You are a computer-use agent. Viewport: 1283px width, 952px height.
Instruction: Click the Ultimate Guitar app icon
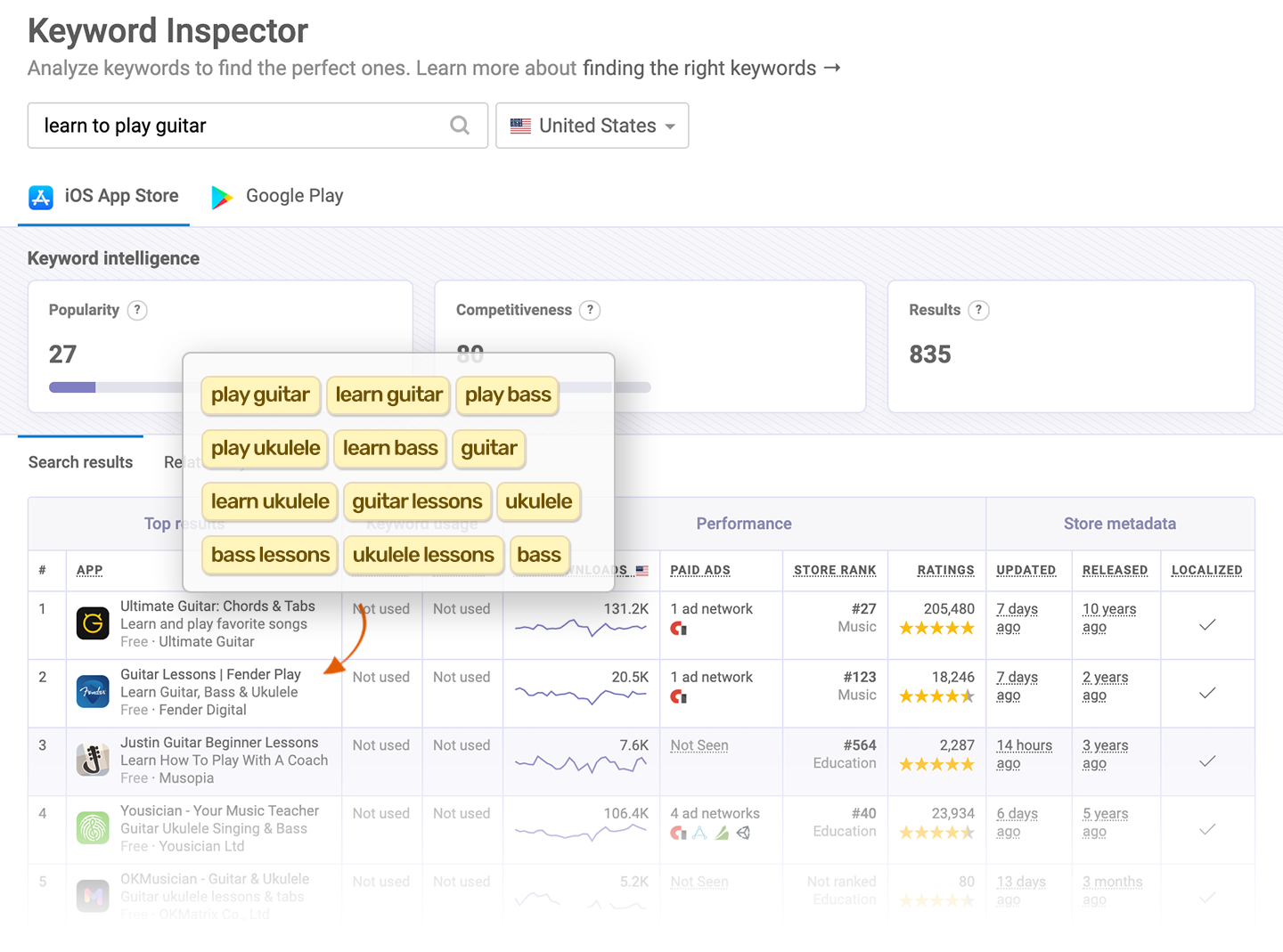coord(93,623)
